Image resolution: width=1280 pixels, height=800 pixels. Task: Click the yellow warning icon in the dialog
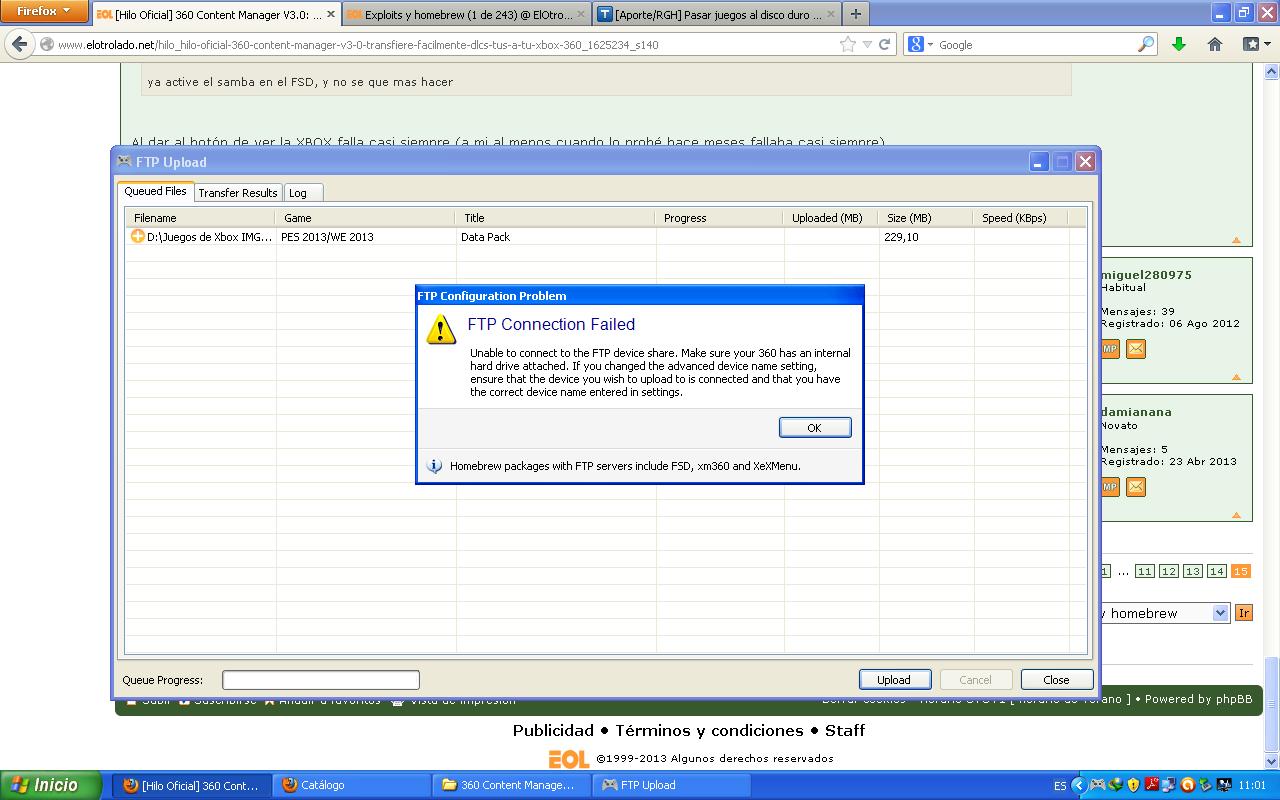point(441,329)
